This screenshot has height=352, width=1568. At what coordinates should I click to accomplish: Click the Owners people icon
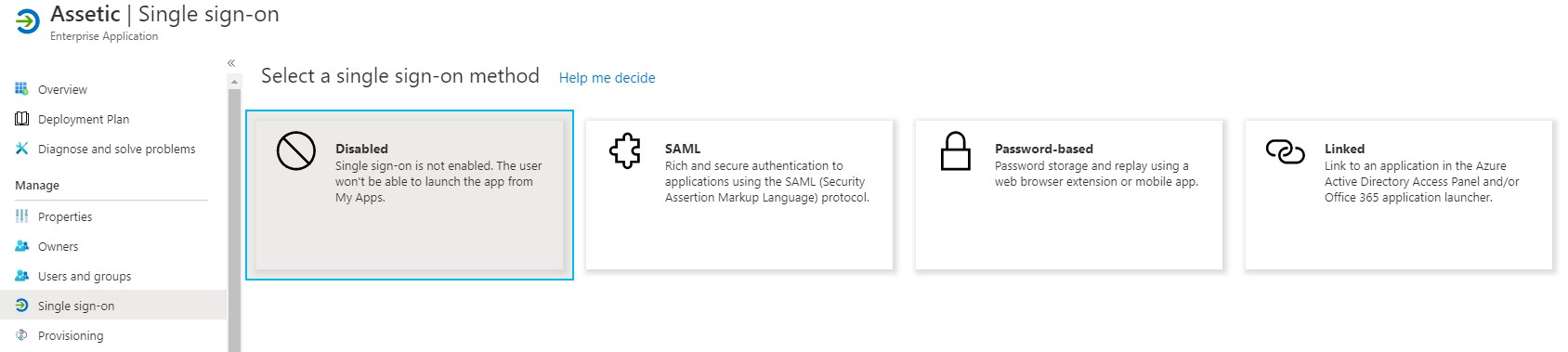tap(21, 246)
